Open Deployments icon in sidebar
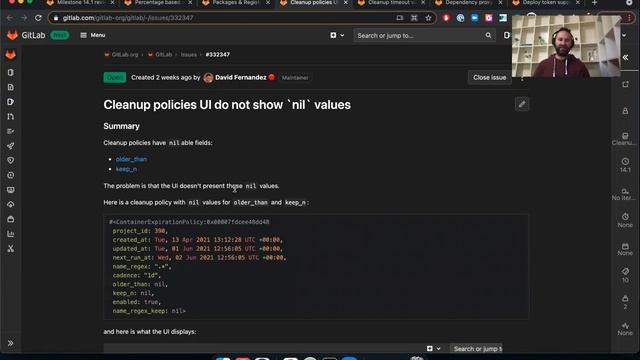This screenshot has height=360, width=640. (11, 175)
